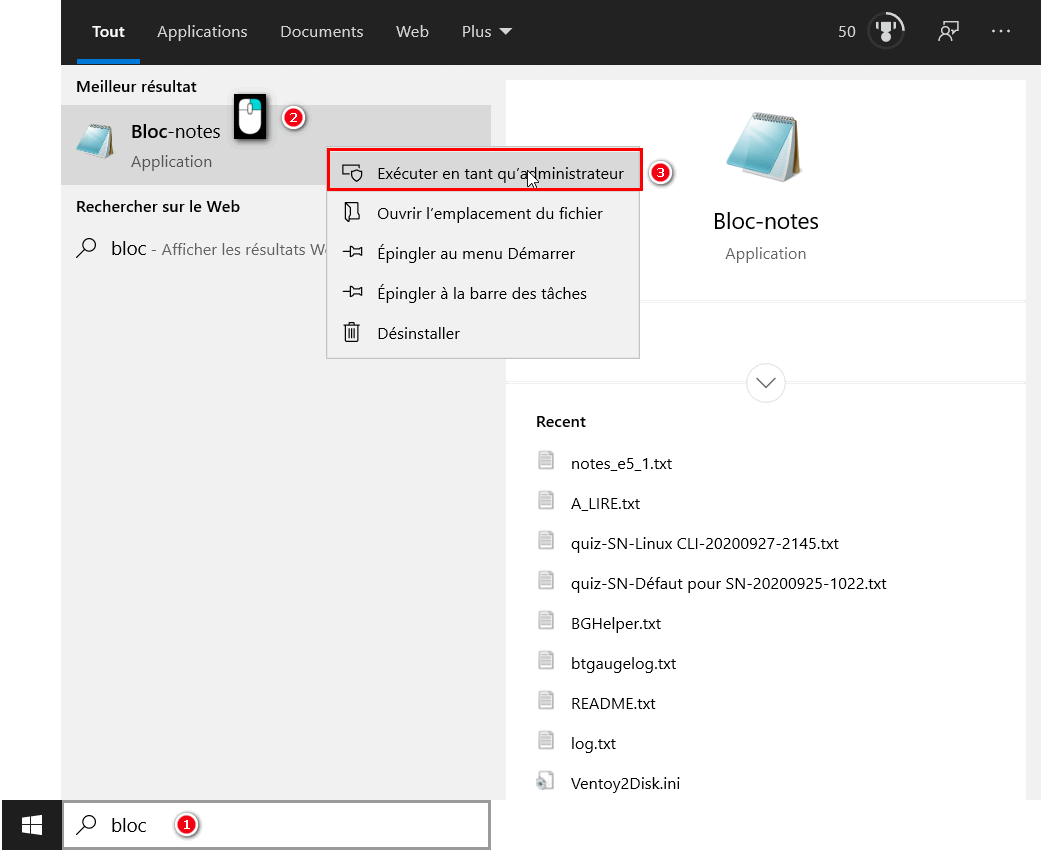
Task: Click the pin icon for Épingler à la barre des tâches
Action: point(353,292)
